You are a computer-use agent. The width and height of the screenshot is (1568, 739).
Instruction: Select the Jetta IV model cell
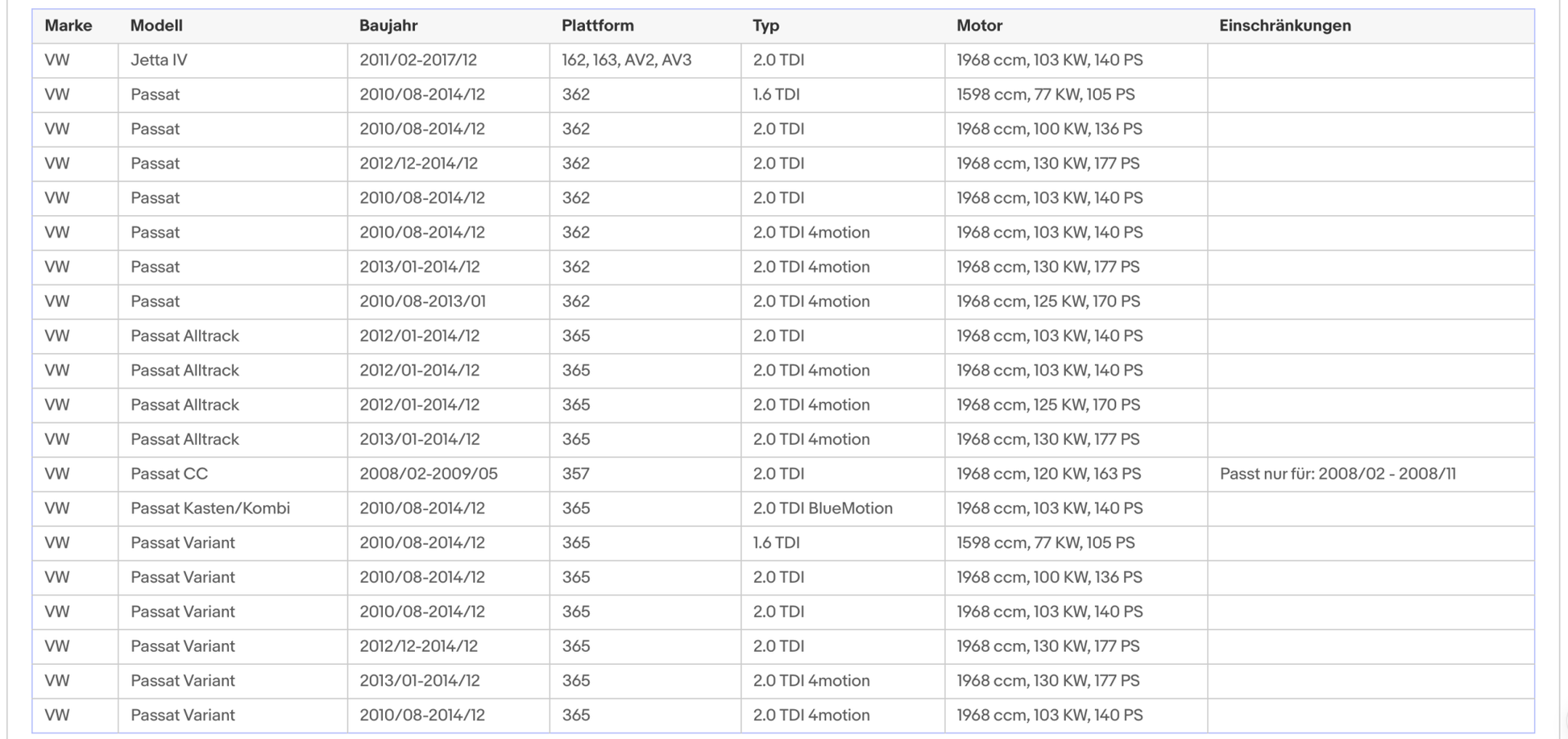click(x=233, y=60)
